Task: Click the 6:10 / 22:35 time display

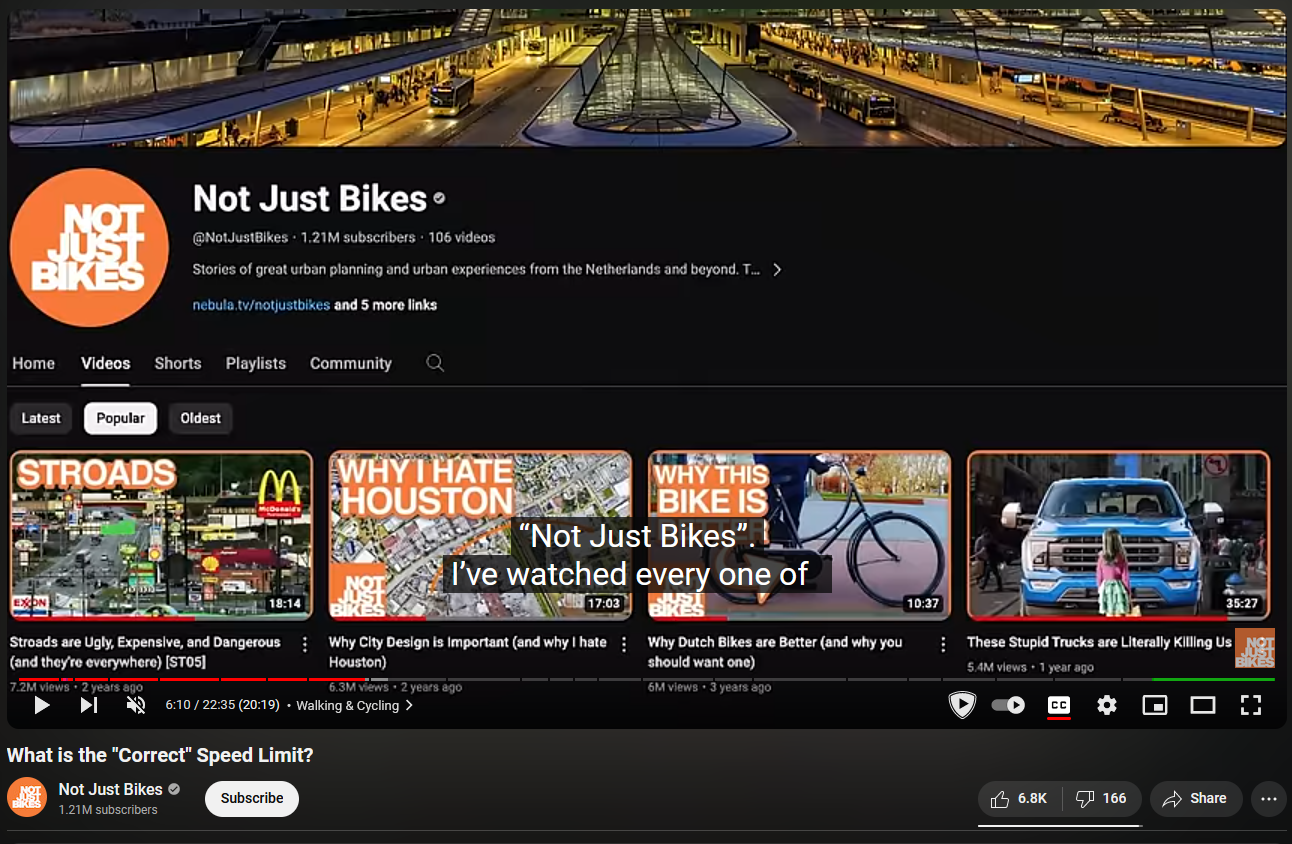Action: tap(222, 705)
